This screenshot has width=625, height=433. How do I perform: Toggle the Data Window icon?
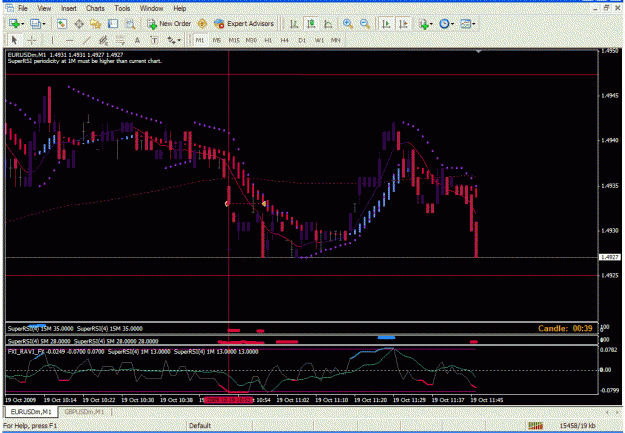coord(79,24)
